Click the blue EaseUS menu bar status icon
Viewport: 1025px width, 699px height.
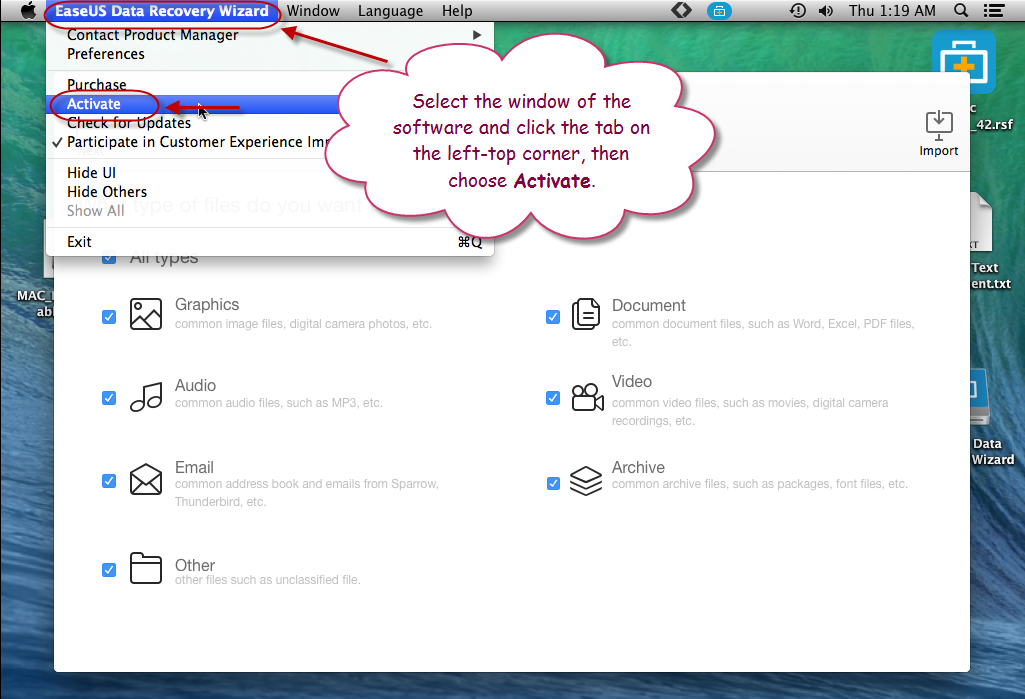click(719, 10)
